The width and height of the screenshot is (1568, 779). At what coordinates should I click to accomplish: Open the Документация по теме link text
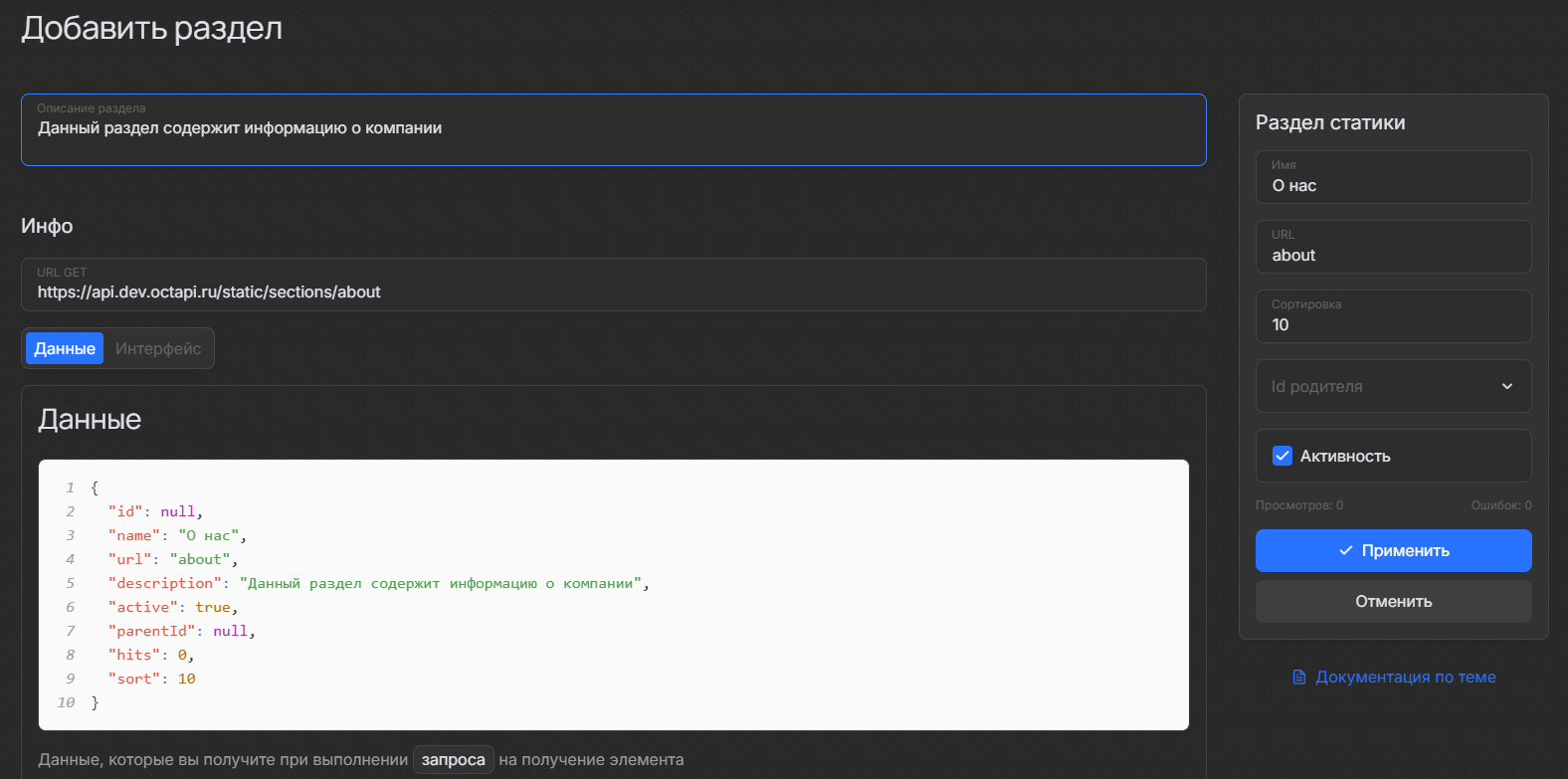[x=1405, y=678]
